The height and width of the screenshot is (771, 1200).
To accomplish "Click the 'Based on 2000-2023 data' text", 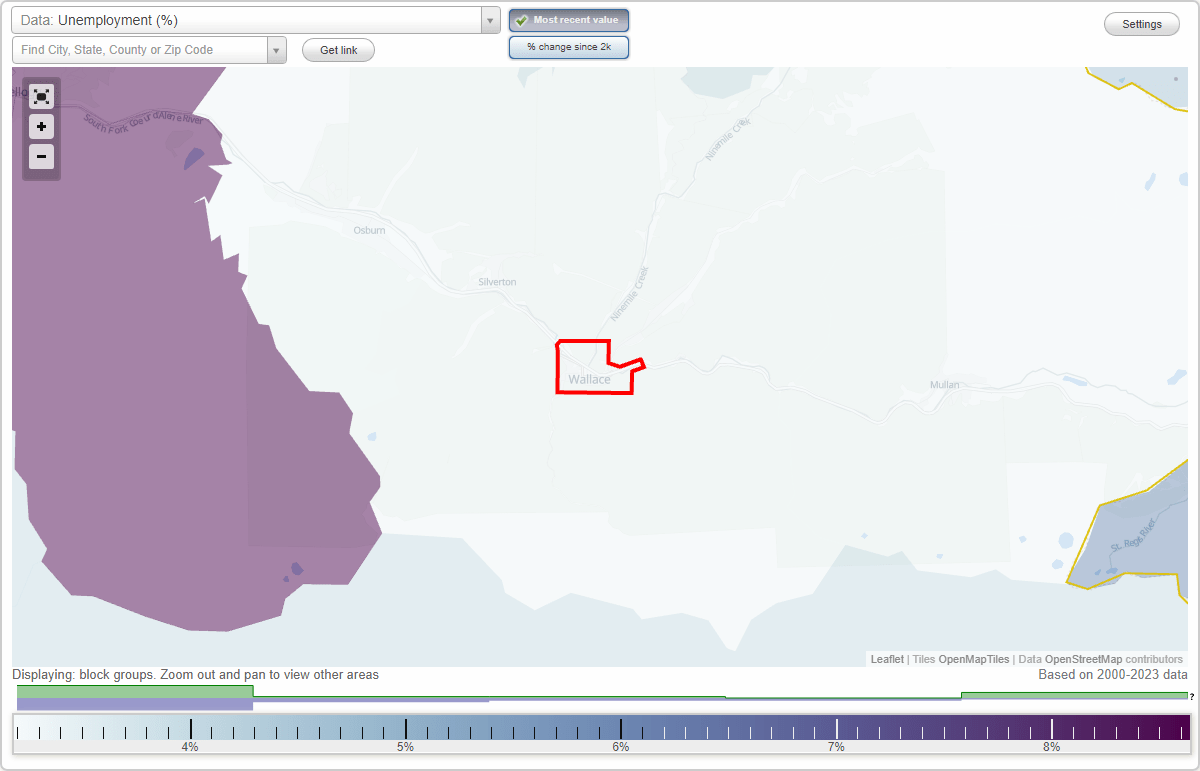I will [x=1113, y=675].
